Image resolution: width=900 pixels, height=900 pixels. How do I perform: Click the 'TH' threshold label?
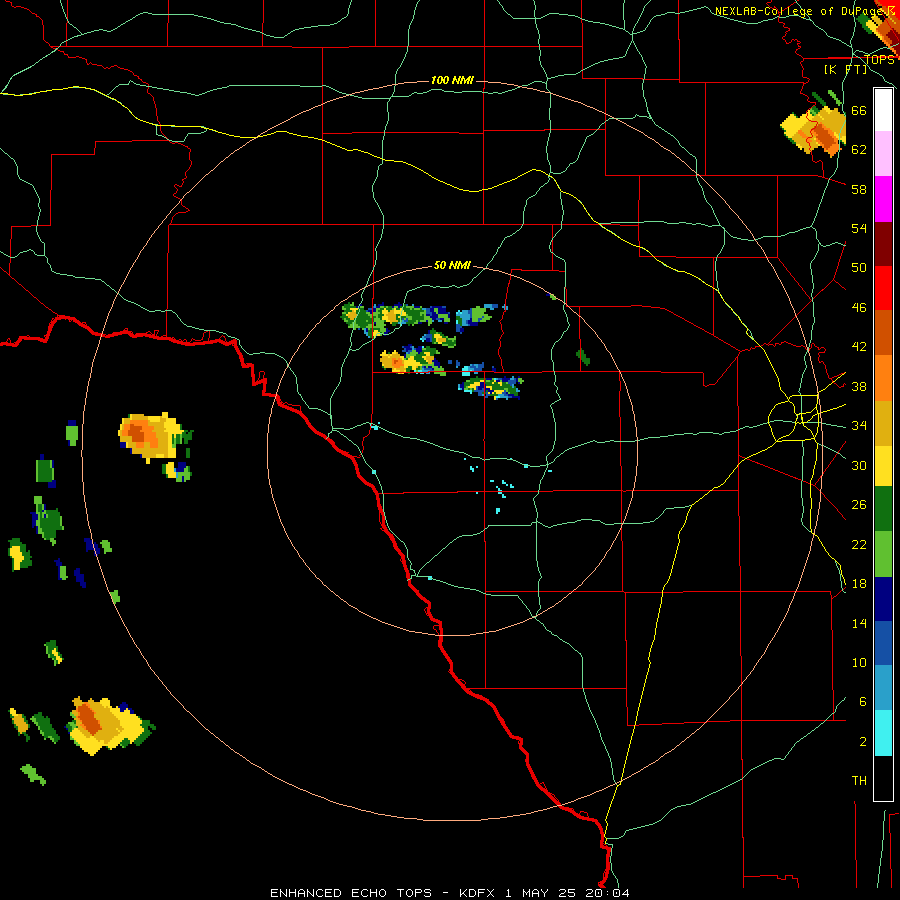pyautogui.click(x=859, y=781)
